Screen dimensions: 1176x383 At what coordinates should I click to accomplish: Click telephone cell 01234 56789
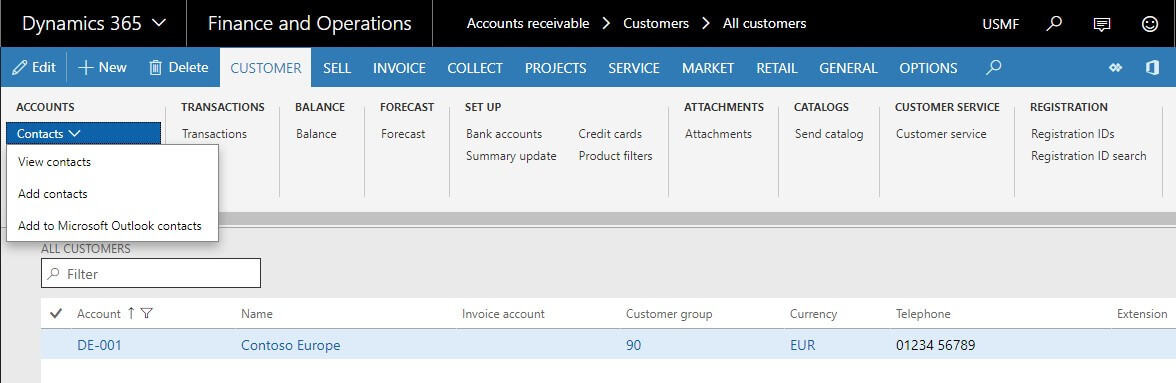(x=935, y=346)
